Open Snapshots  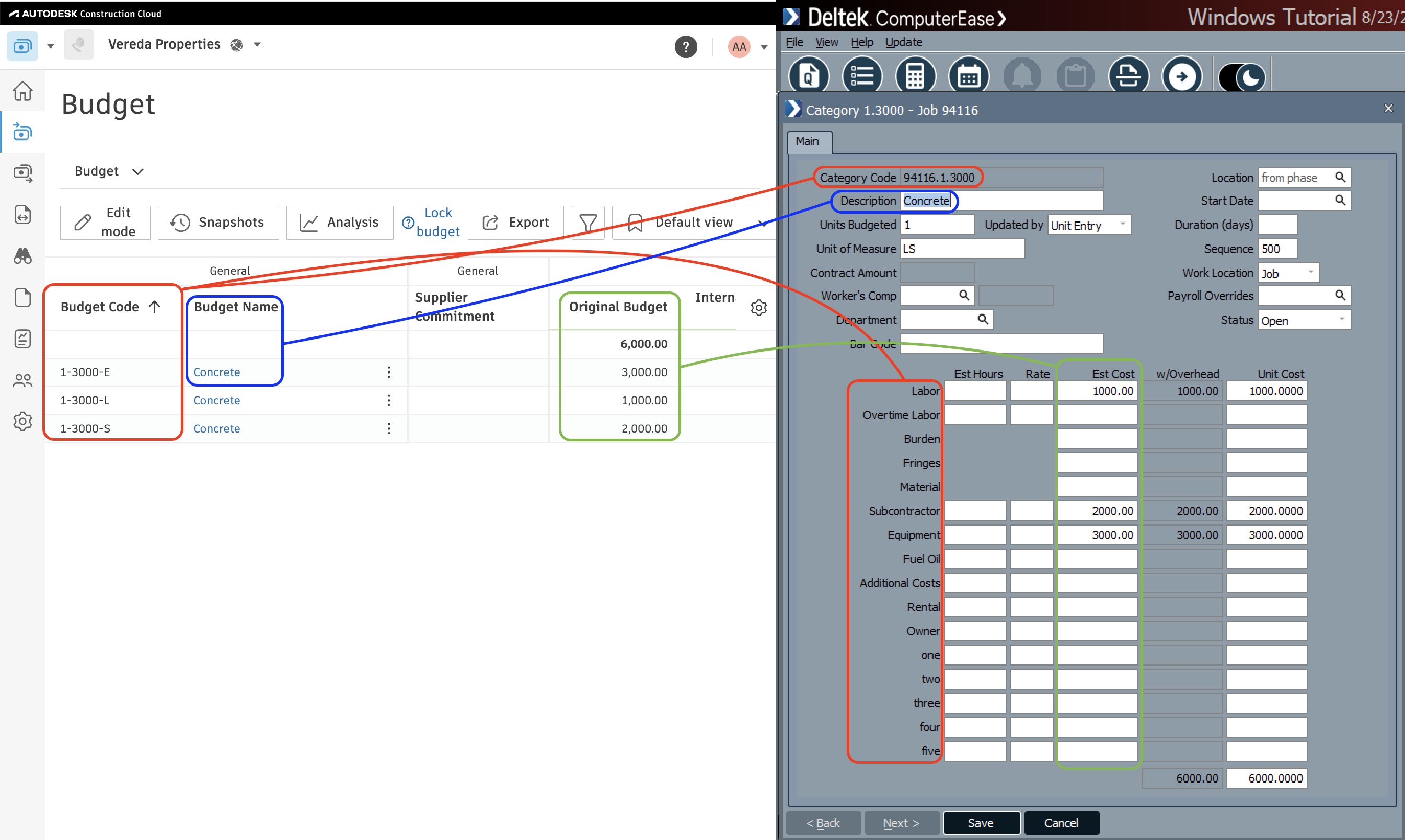point(218,223)
